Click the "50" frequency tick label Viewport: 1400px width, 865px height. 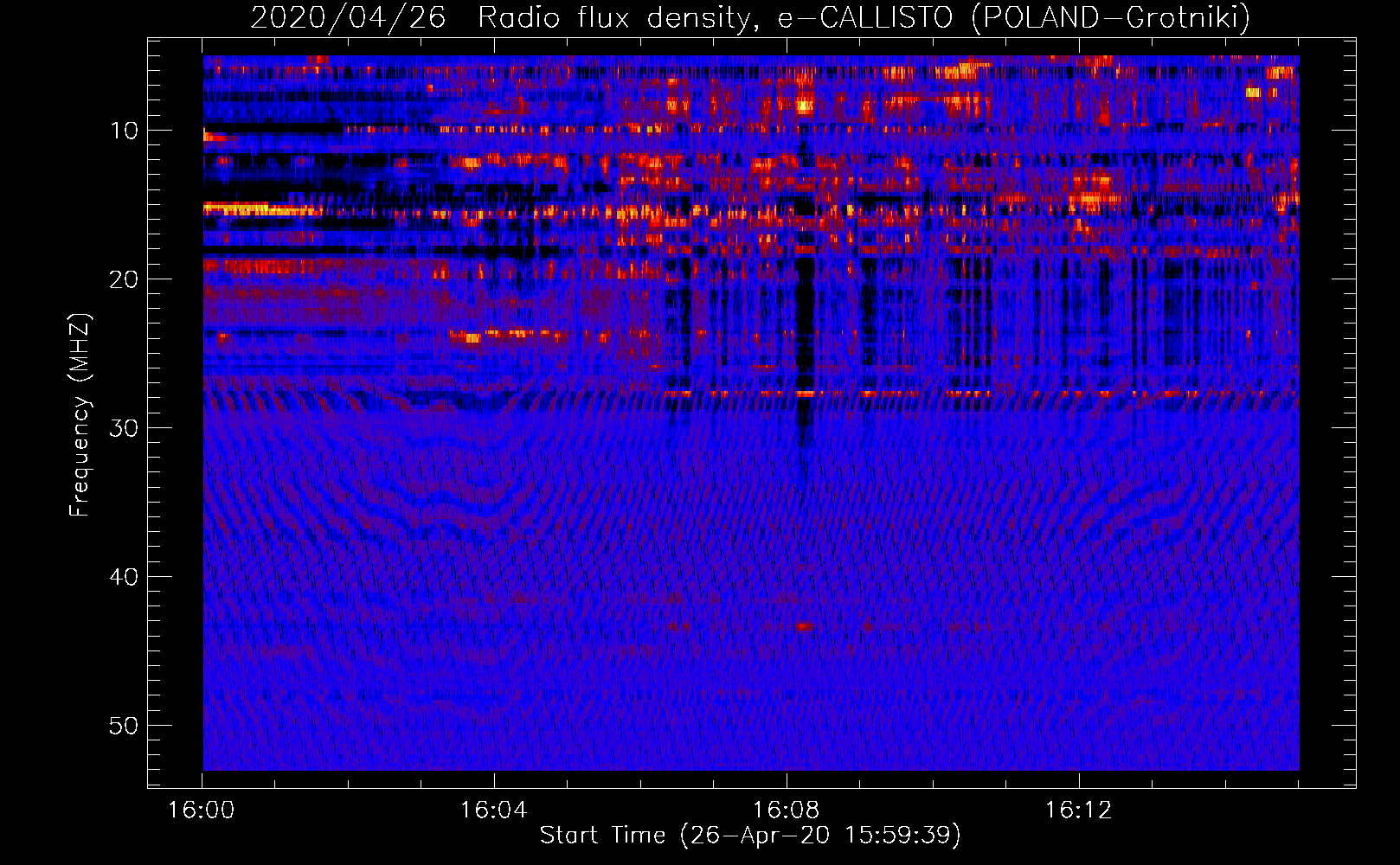click(124, 726)
